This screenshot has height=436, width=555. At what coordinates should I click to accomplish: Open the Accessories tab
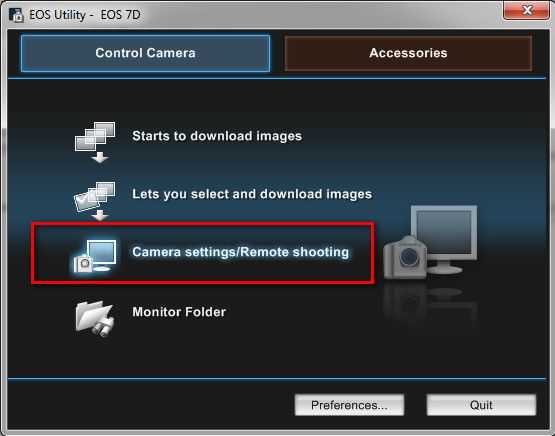point(408,53)
